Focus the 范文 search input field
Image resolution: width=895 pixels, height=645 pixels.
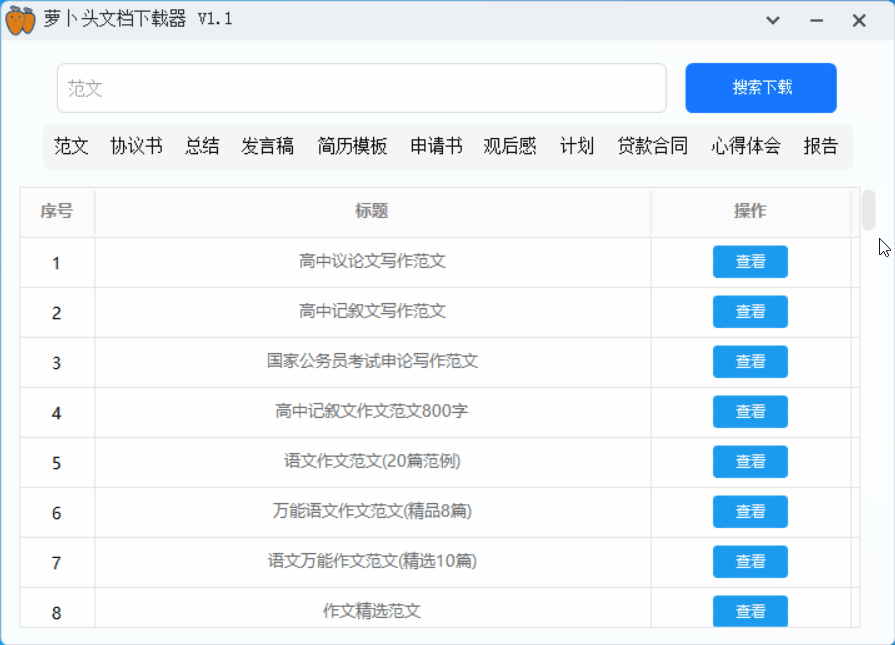(x=361, y=88)
